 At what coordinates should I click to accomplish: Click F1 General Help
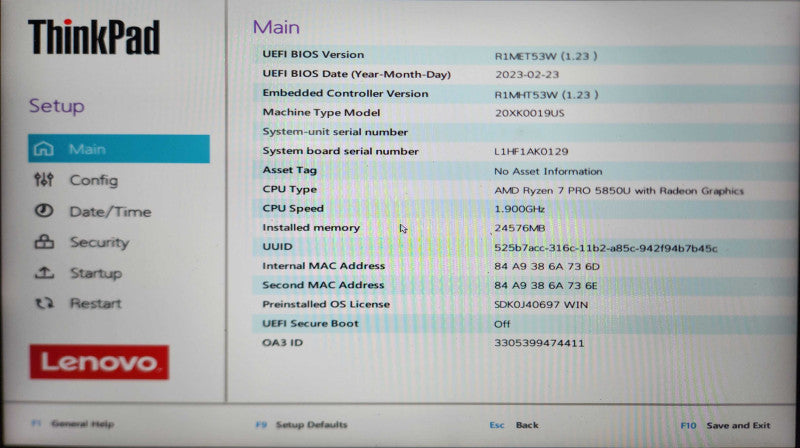coord(72,424)
